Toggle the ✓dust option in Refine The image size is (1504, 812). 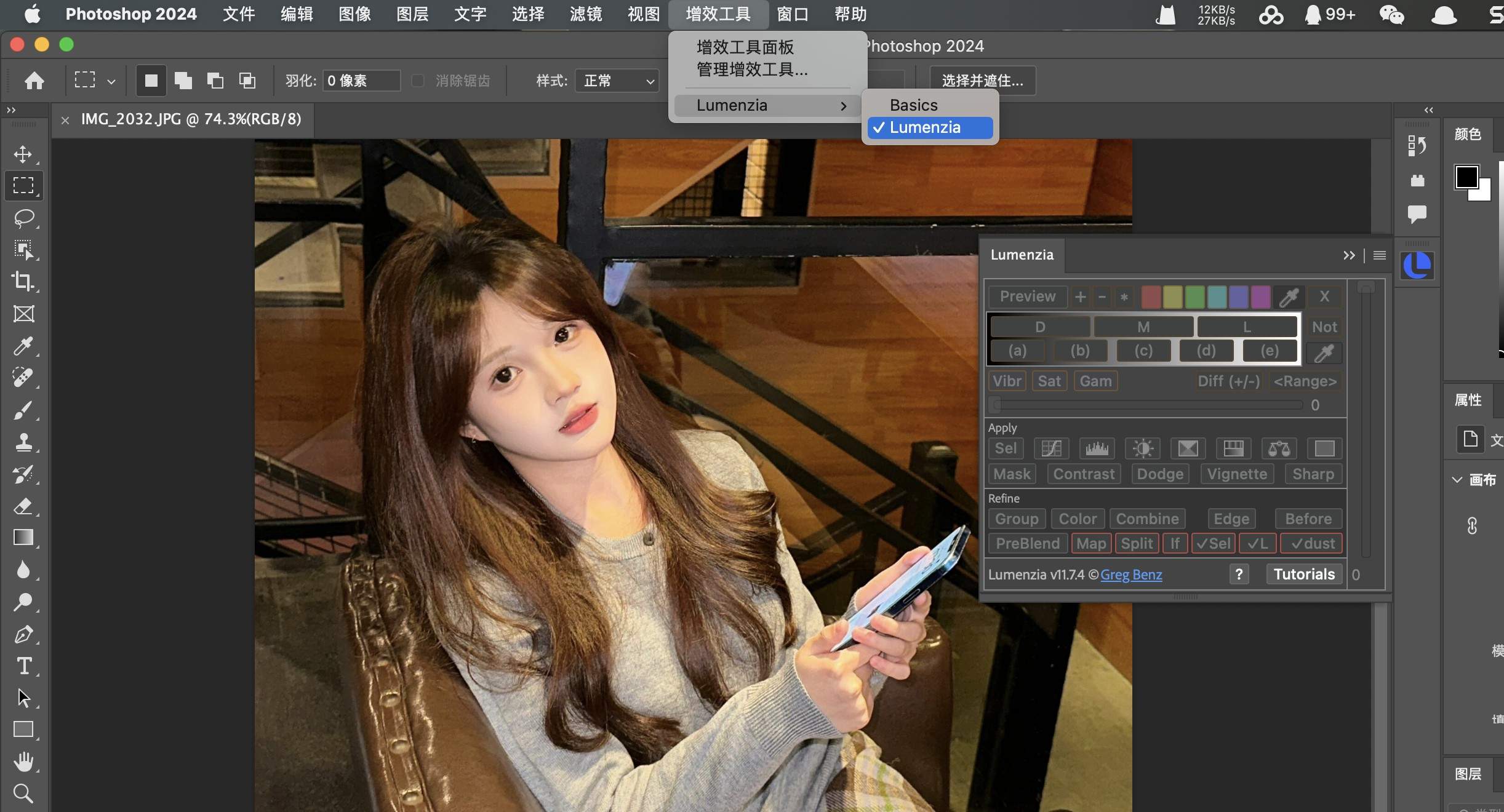[1311, 544]
